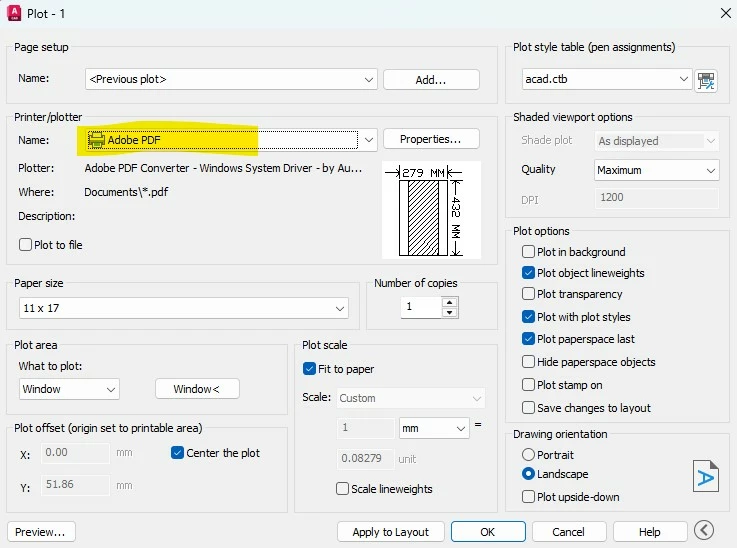
Task: Click the scale value field showing 1
Action: coord(366,428)
